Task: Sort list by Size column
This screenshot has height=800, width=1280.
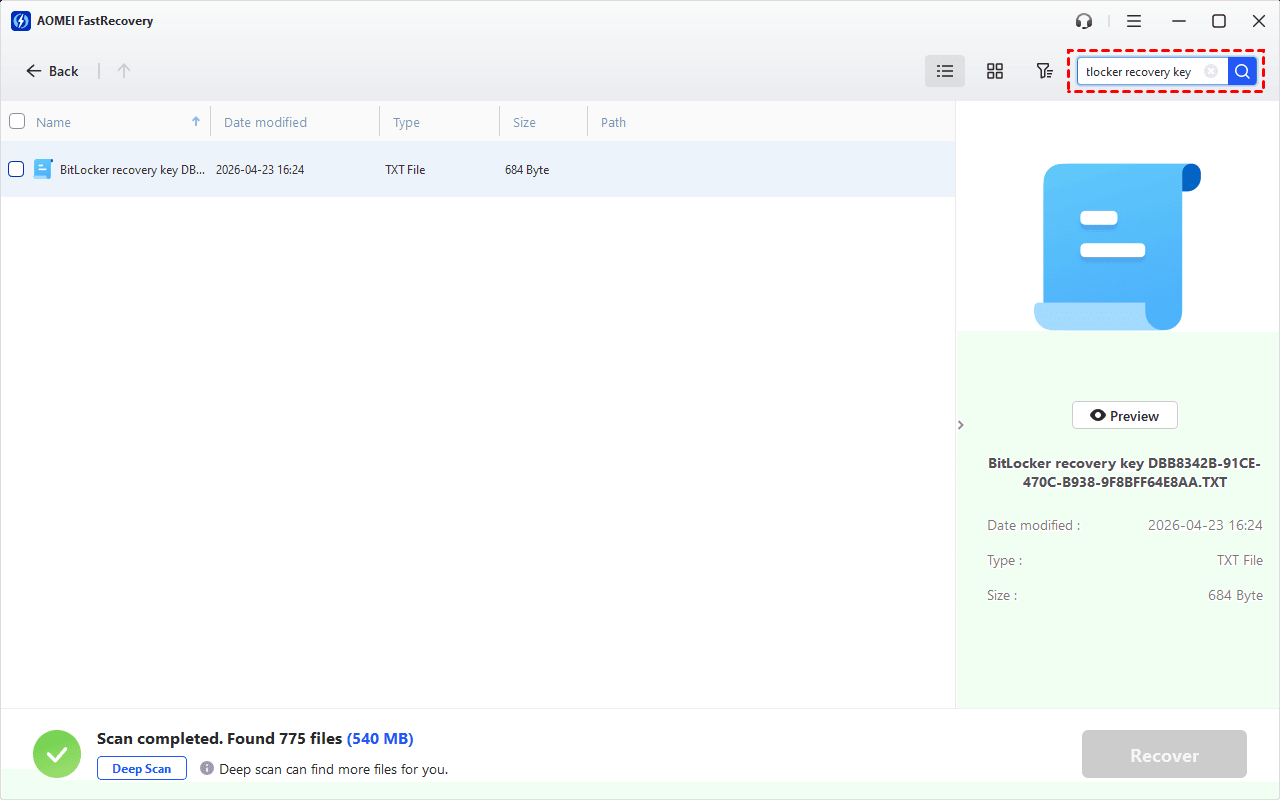Action: tap(524, 122)
